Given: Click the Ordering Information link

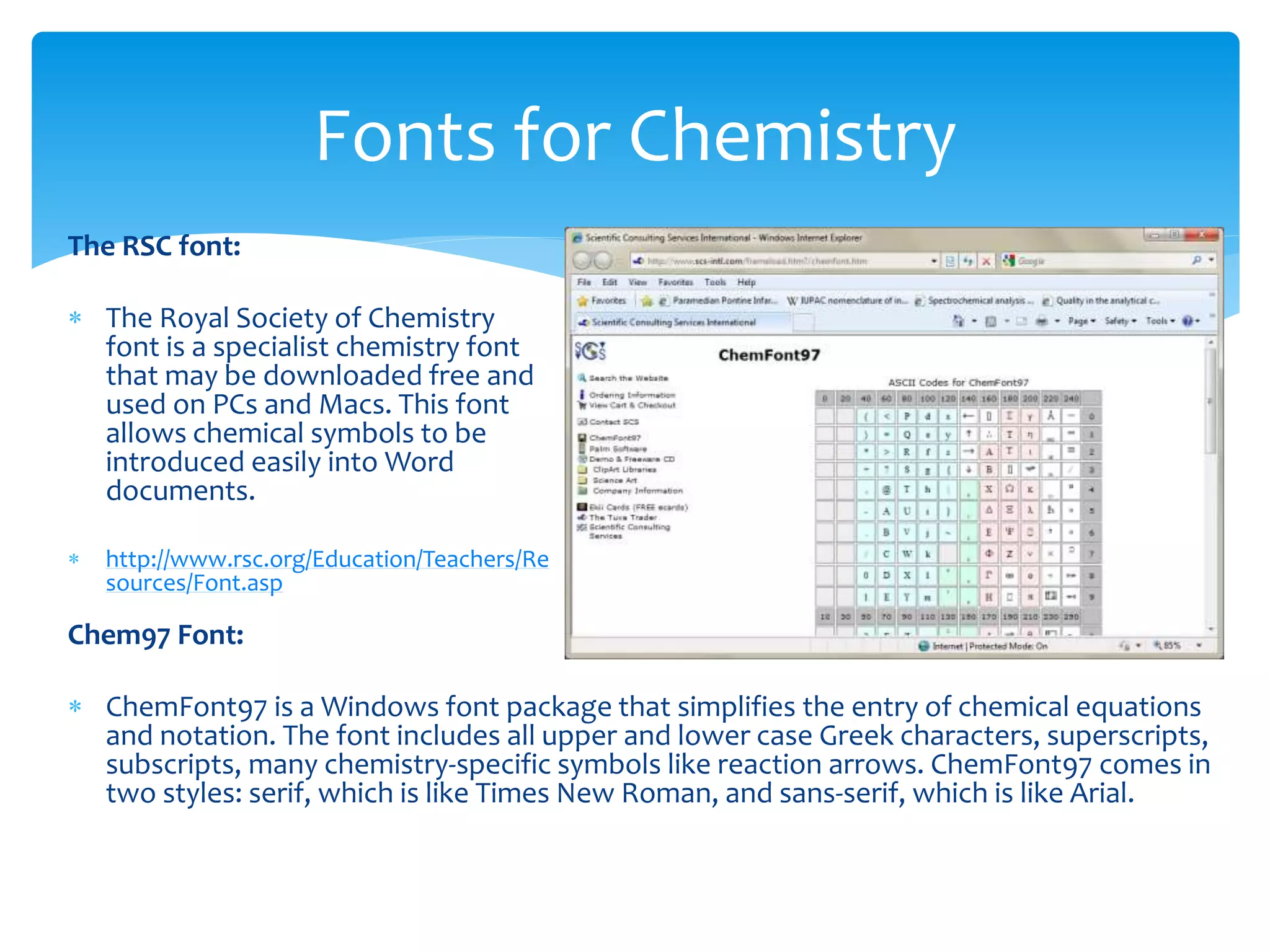Looking at the screenshot, I should coord(632,395).
